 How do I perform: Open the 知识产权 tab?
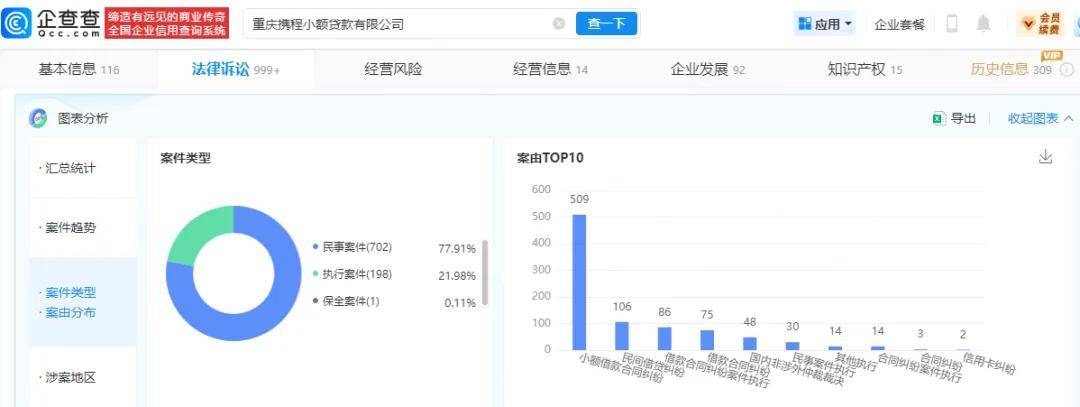864,70
